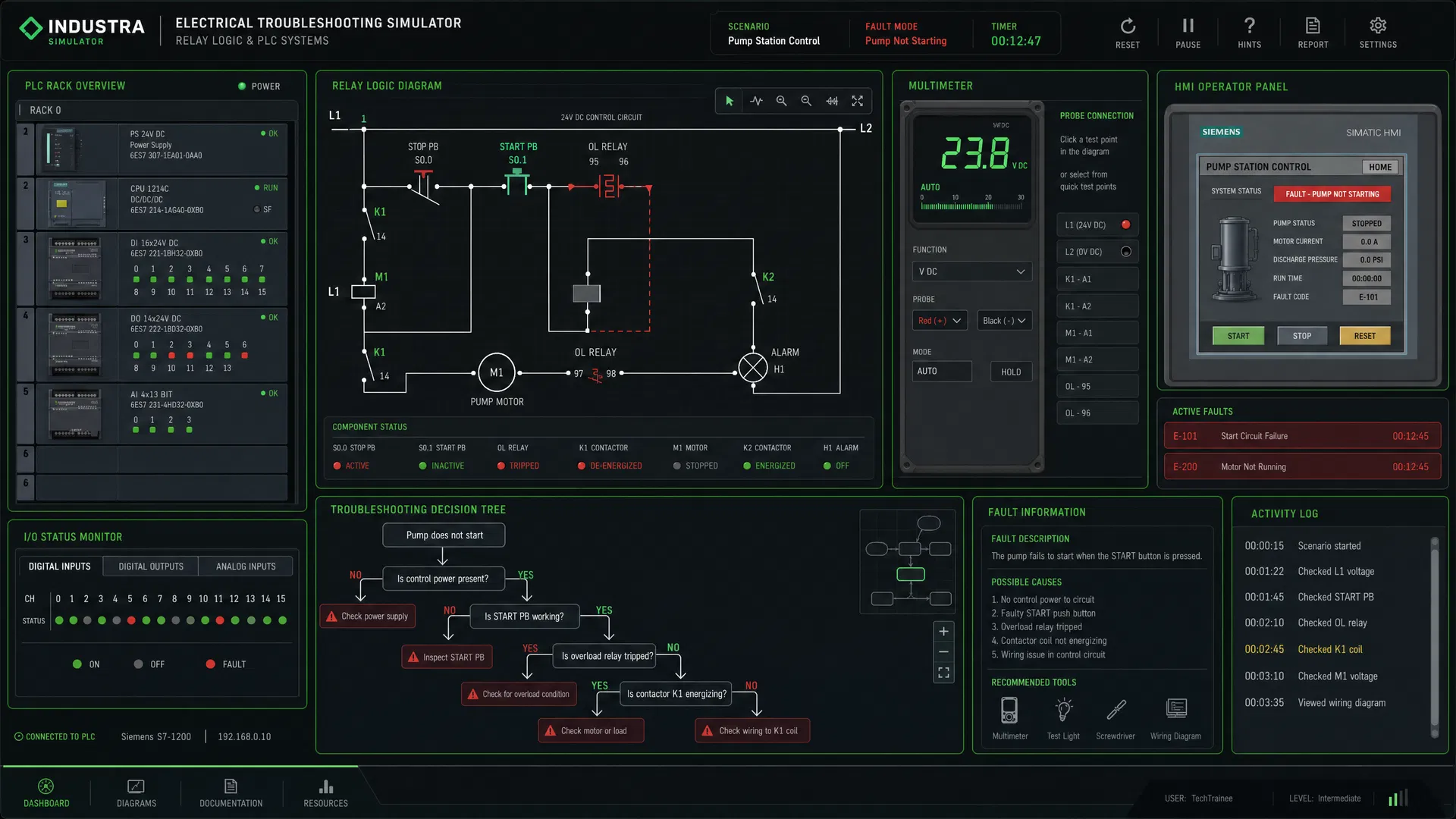
Task: Click the component symbol tool in diagram toolbar
Action: [x=832, y=101]
